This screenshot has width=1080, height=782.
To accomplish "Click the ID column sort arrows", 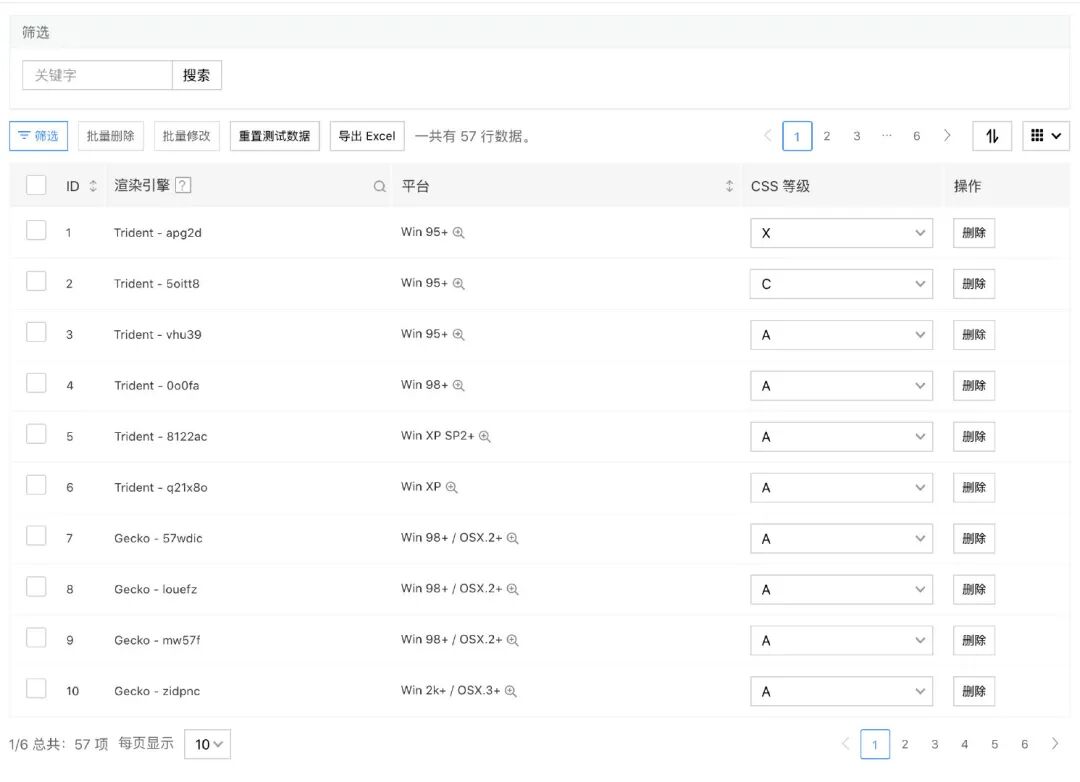I will coord(93,187).
